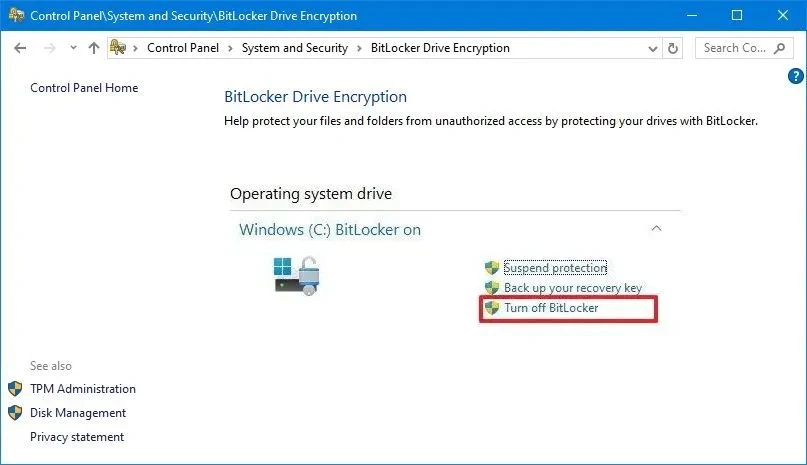Click Turn off BitLocker link
The image size is (807, 465).
click(x=551, y=308)
